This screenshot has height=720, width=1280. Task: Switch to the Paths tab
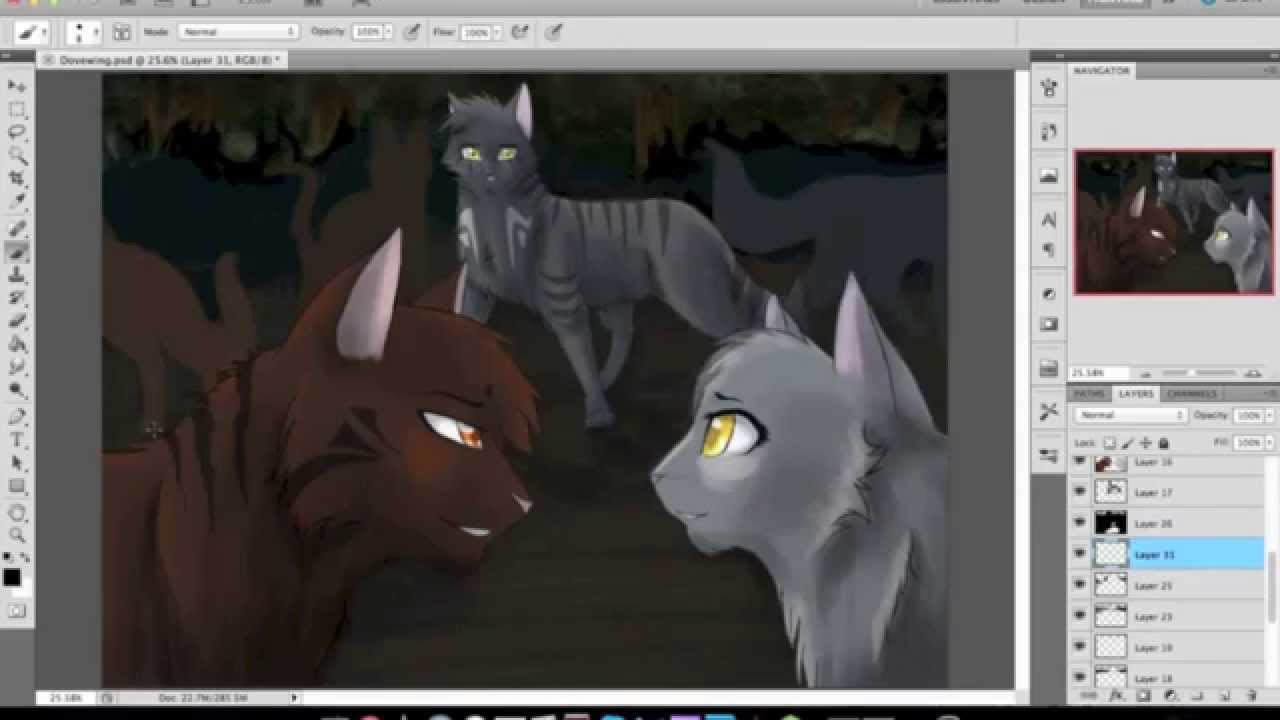pyautogui.click(x=1089, y=394)
